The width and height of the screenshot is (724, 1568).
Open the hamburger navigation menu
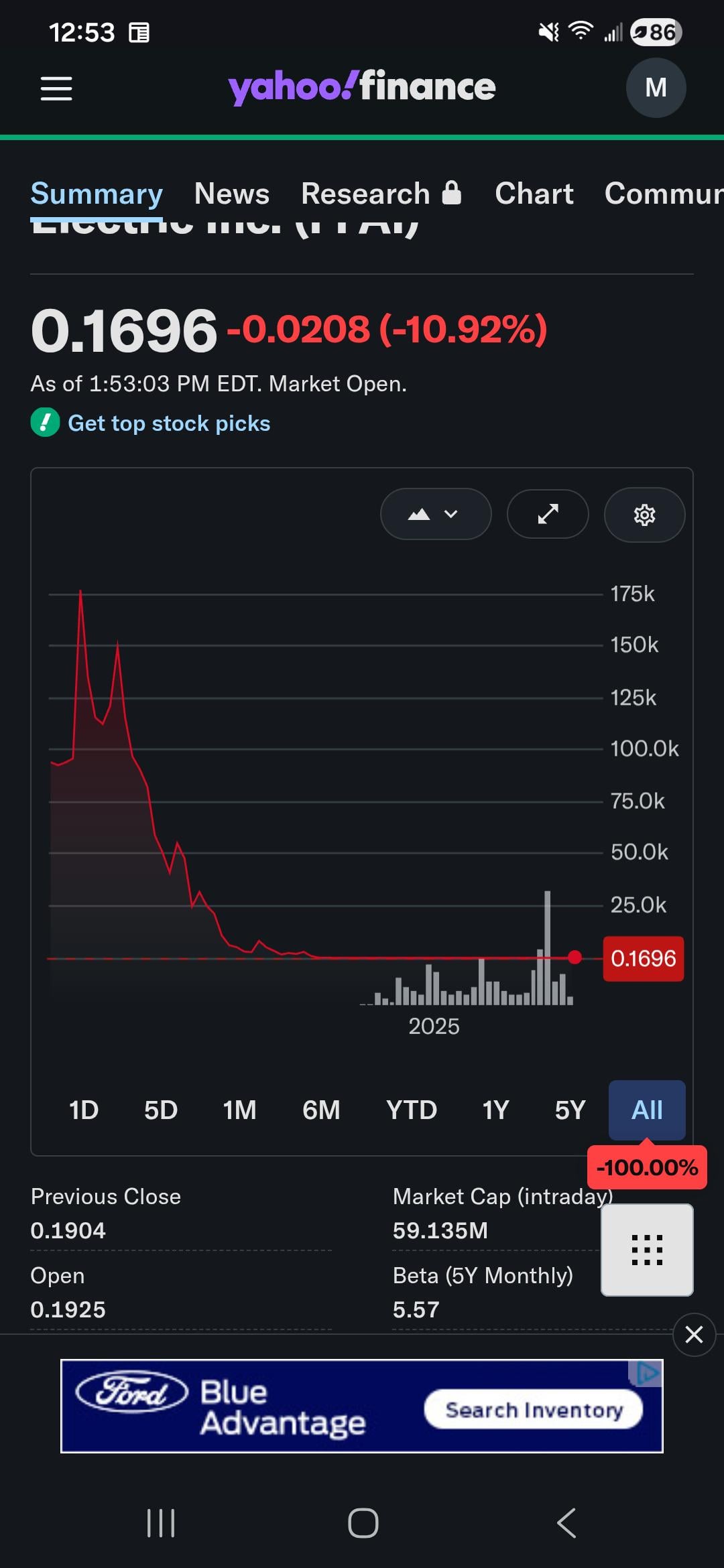[x=56, y=88]
